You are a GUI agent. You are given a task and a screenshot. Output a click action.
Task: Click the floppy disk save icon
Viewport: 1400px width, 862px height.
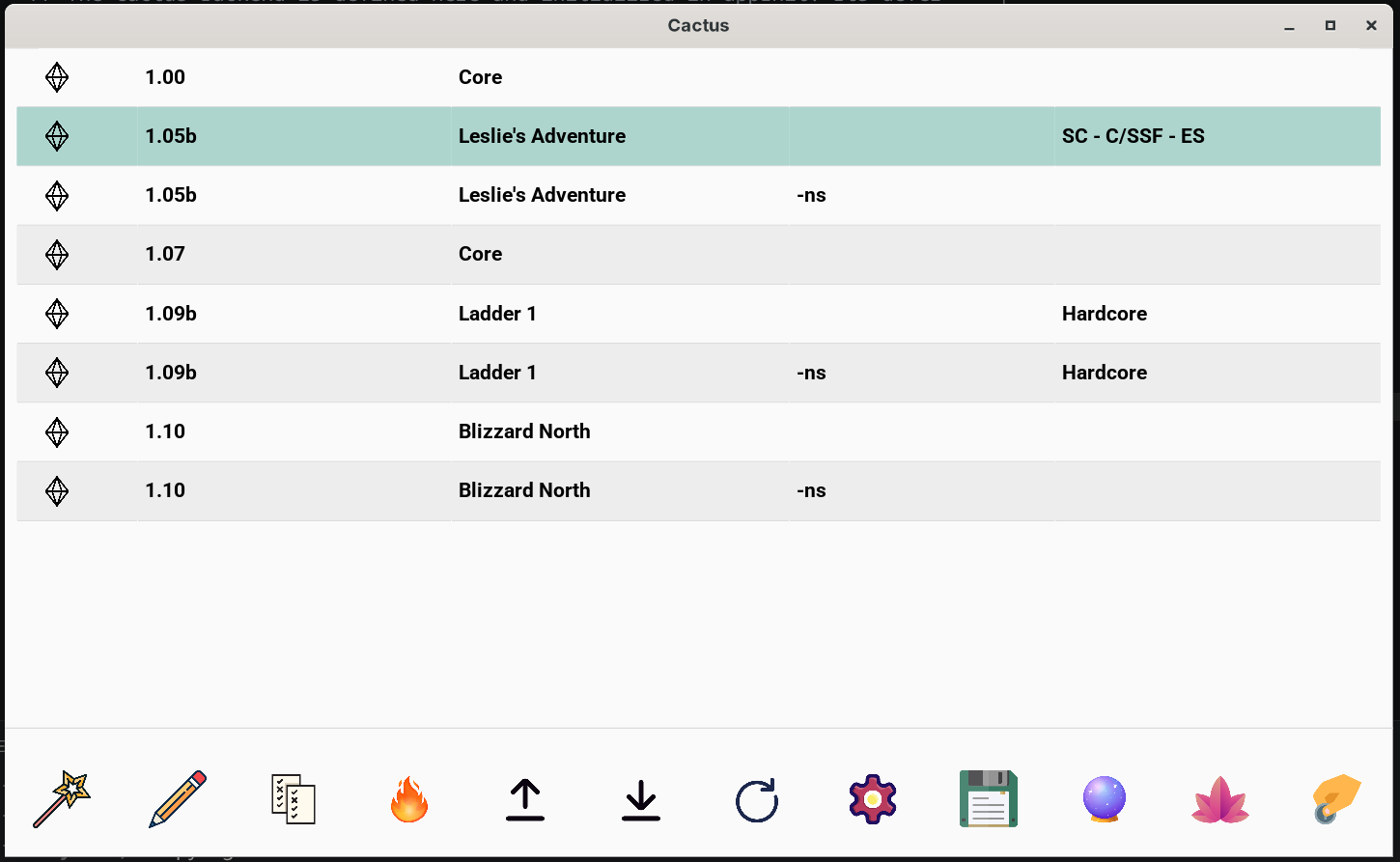pyautogui.click(x=989, y=799)
